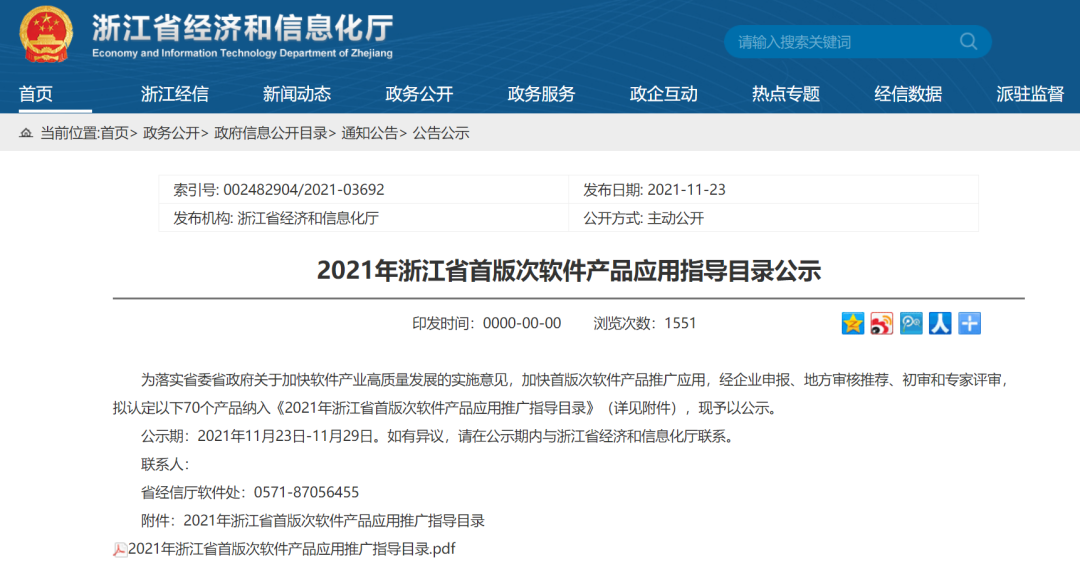
Task: Select 新闻动态 in the navigation bar
Action: click(x=297, y=94)
